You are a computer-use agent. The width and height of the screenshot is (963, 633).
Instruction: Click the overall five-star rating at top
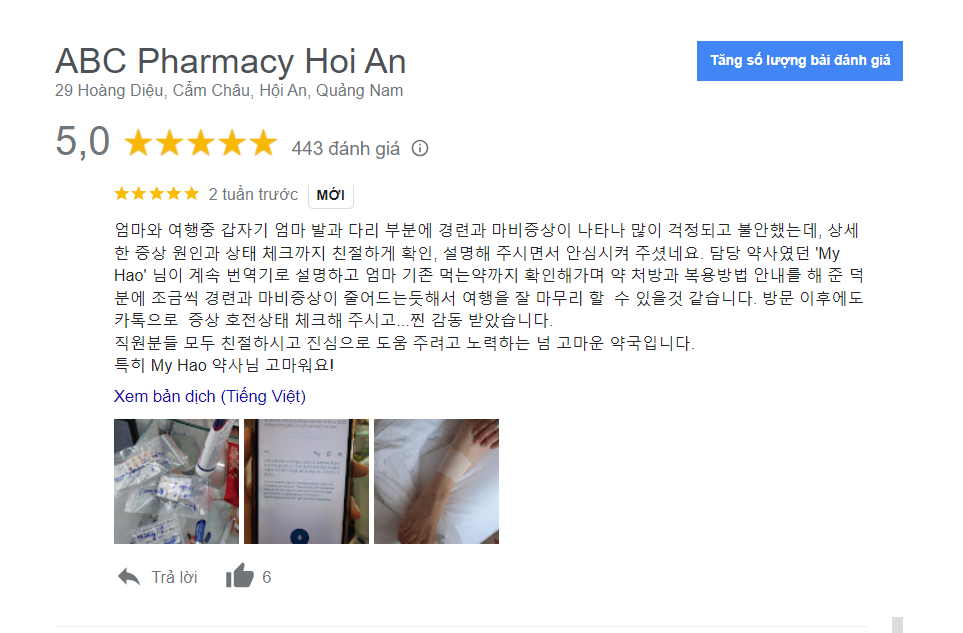201,142
